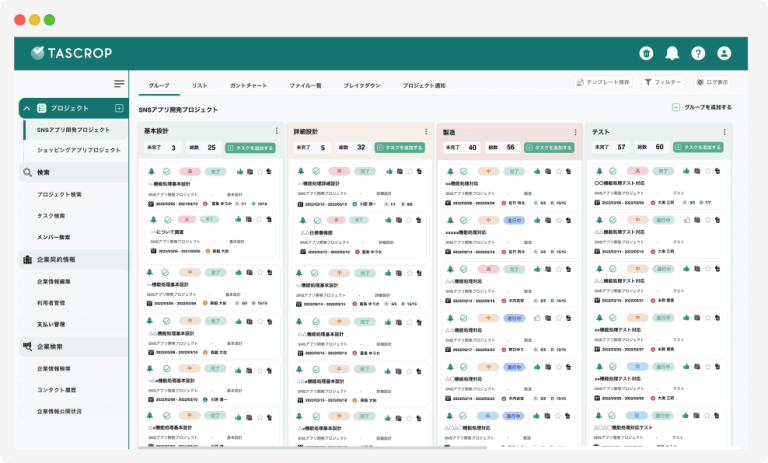Toggle completion check on first 製造 card
Image resolution: width=768 pixels, height=463 pixels.
(462, 171)
